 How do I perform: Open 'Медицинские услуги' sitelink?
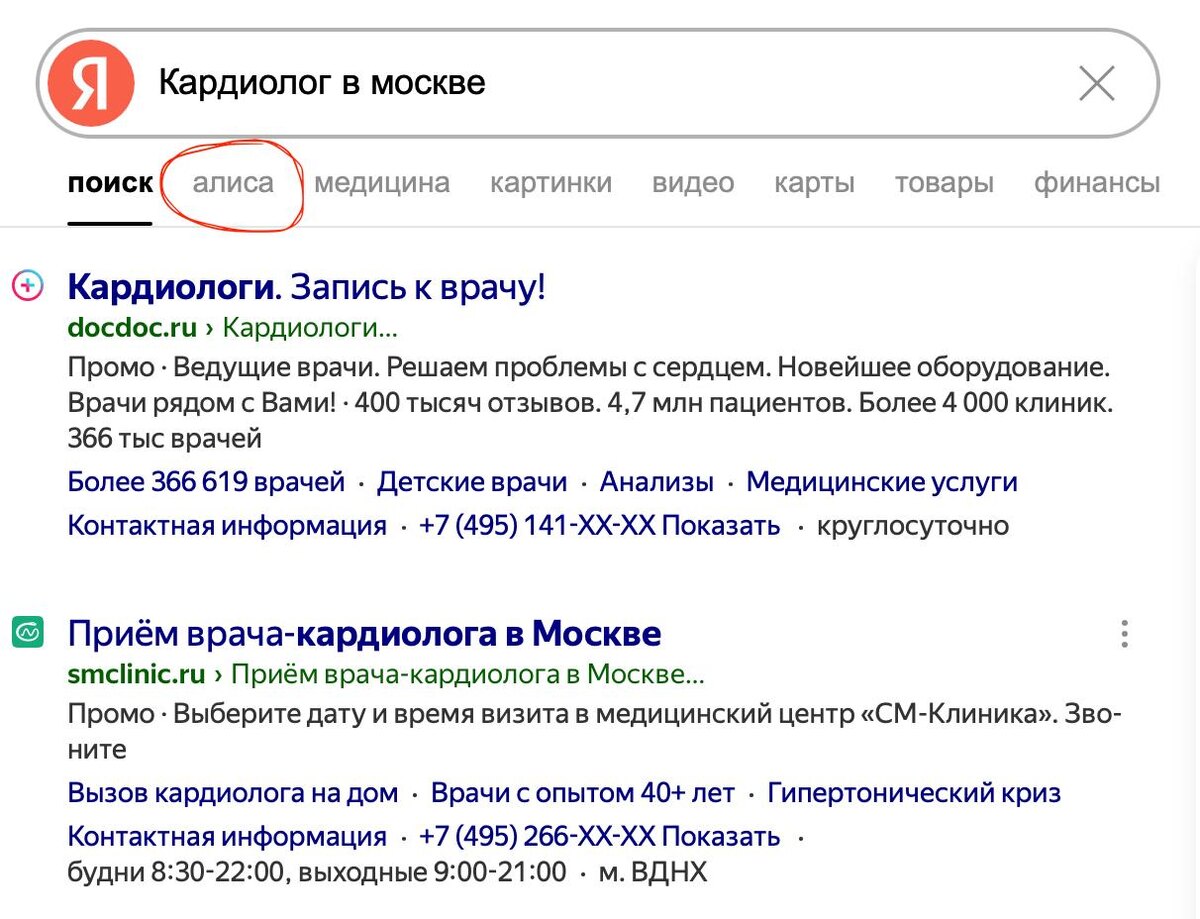click(x=882, y=482)
